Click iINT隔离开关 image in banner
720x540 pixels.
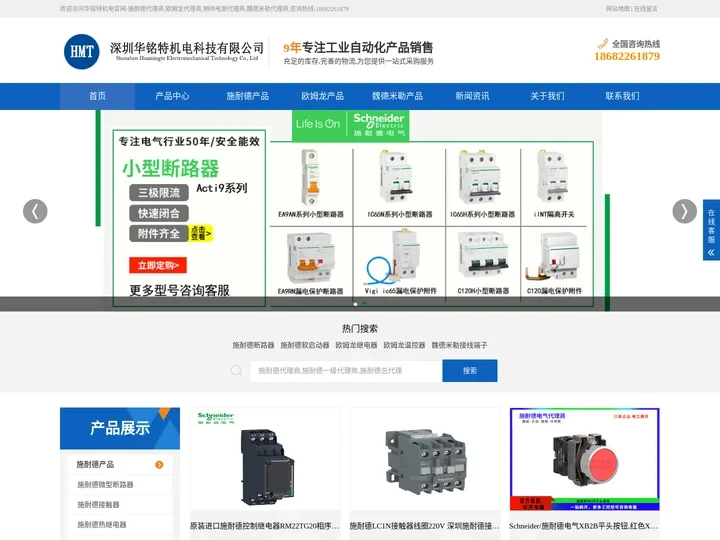point(552,177)
